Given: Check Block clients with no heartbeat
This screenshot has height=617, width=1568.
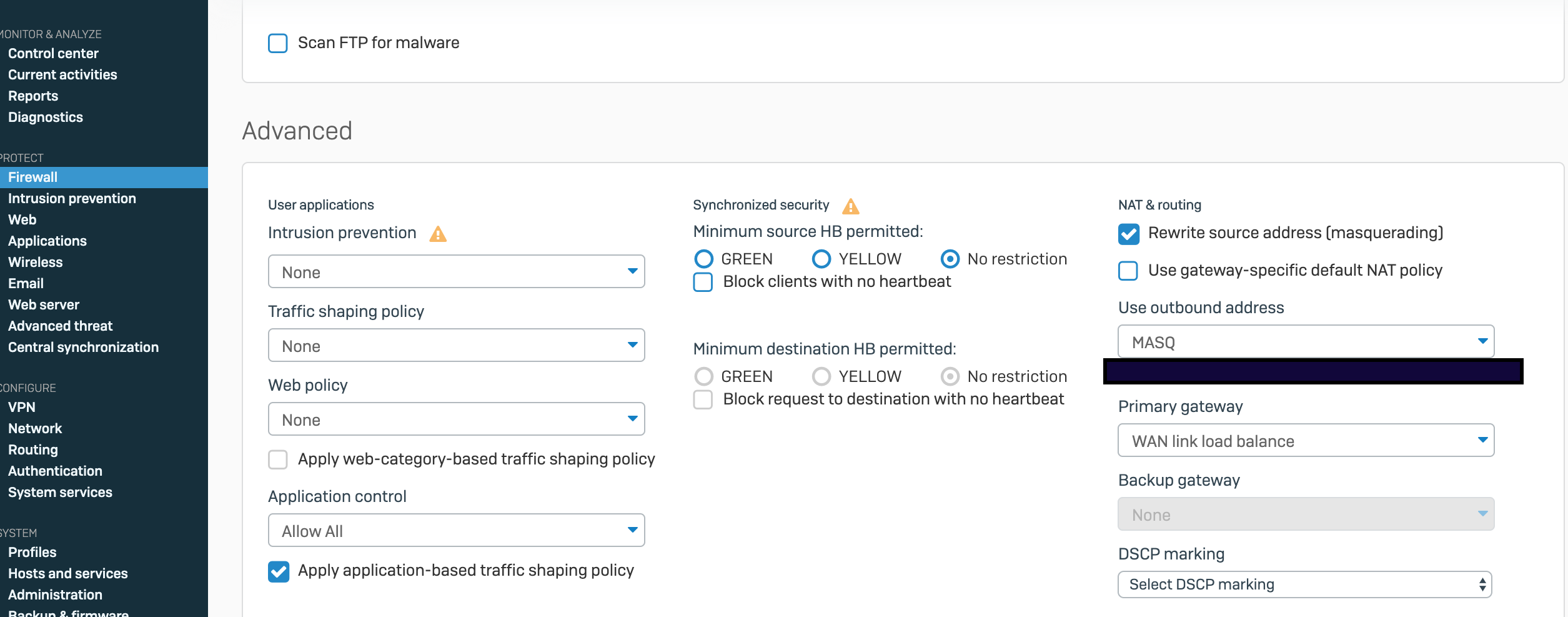Looking at the screenshot, I should pos(703,282).
